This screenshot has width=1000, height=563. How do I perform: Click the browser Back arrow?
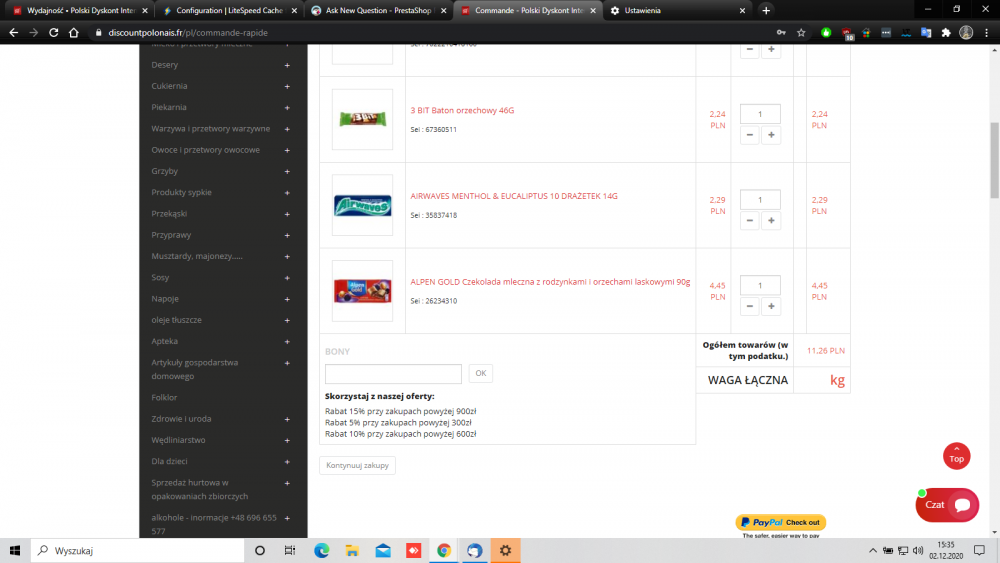click(x=13, y=33)
